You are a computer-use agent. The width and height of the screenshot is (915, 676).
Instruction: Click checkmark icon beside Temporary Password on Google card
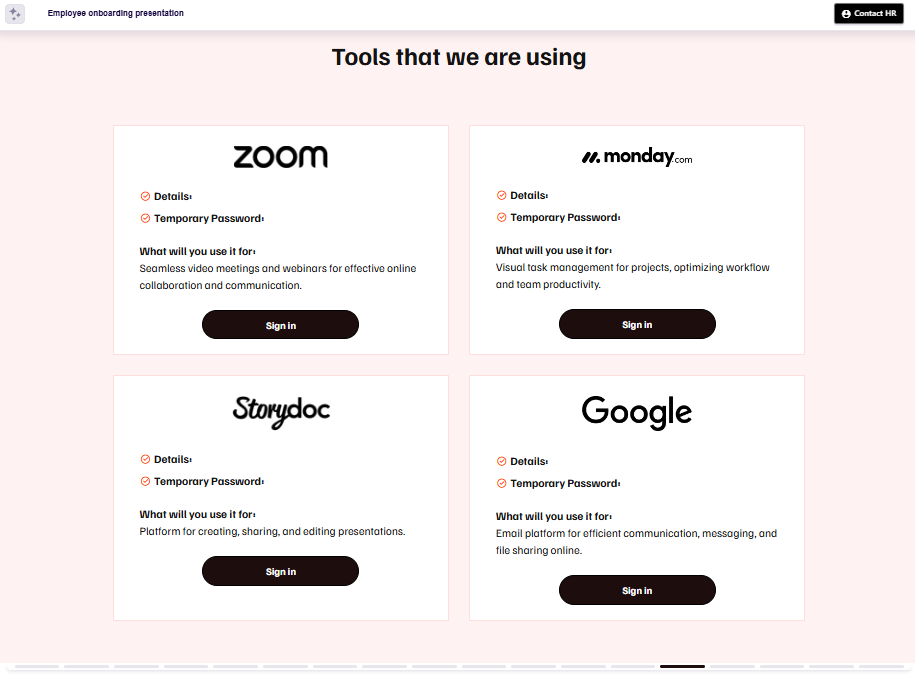501,483
